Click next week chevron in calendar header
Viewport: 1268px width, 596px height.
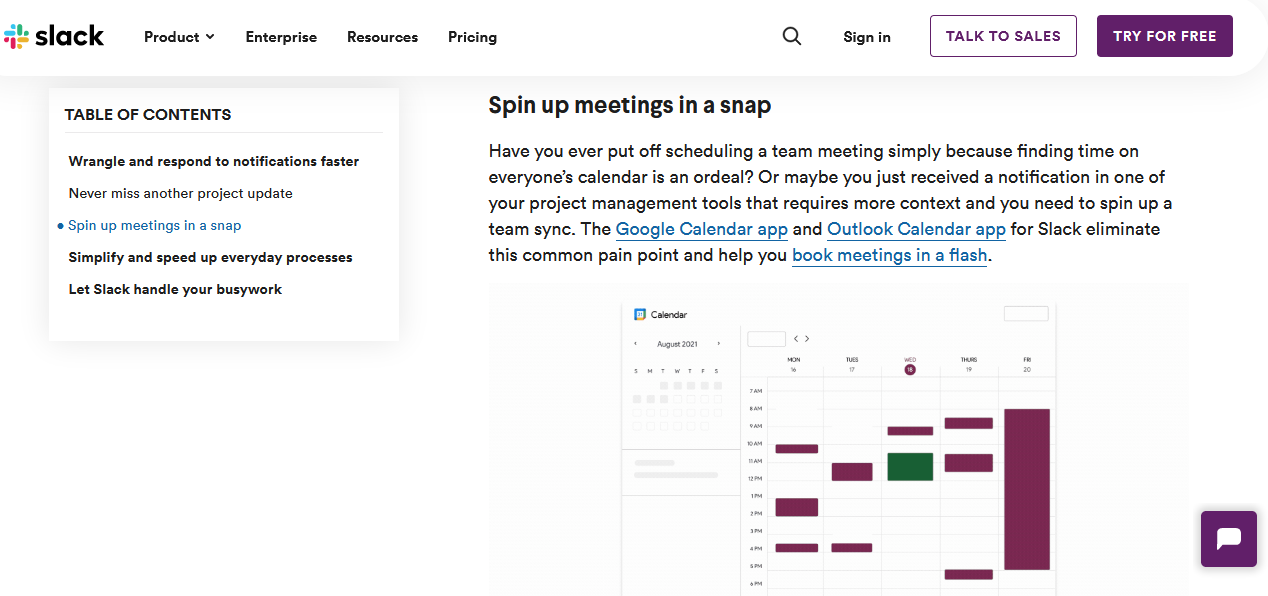807,339
